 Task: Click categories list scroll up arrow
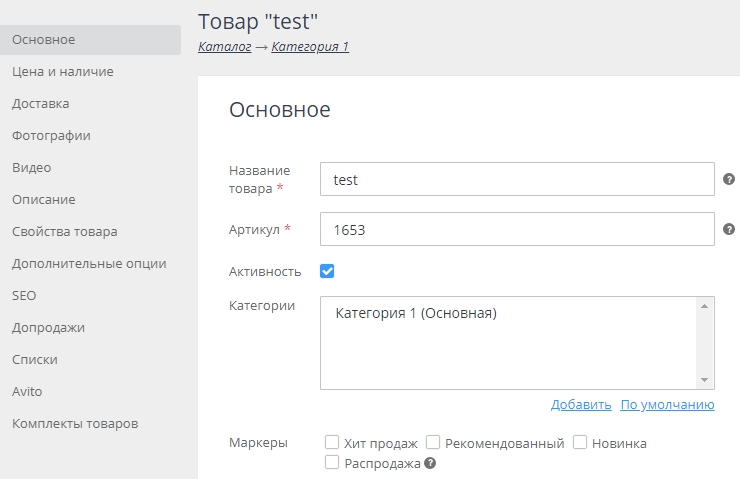705,306
